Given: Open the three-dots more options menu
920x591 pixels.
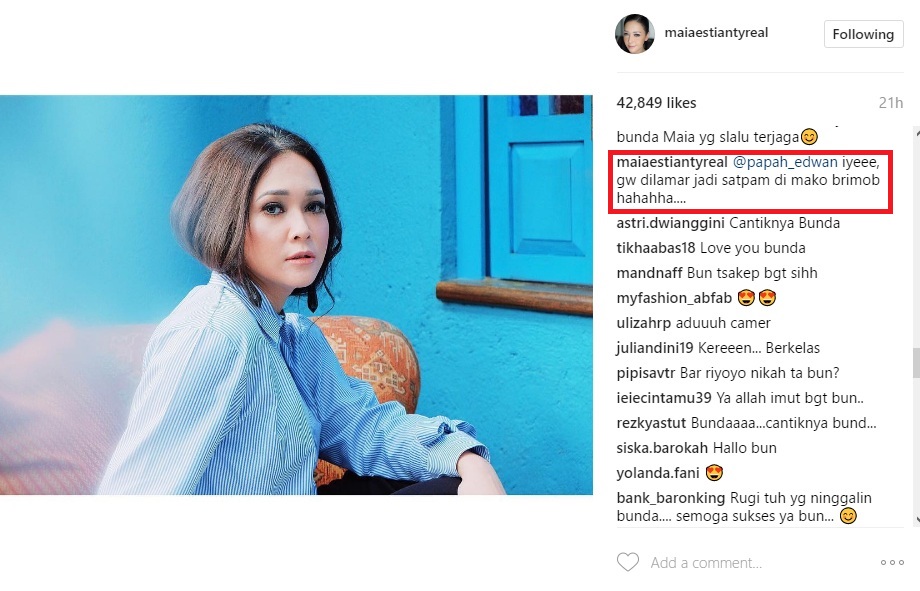Looking at the screenshot, I should pyautogui.click(x=892, y=562).
